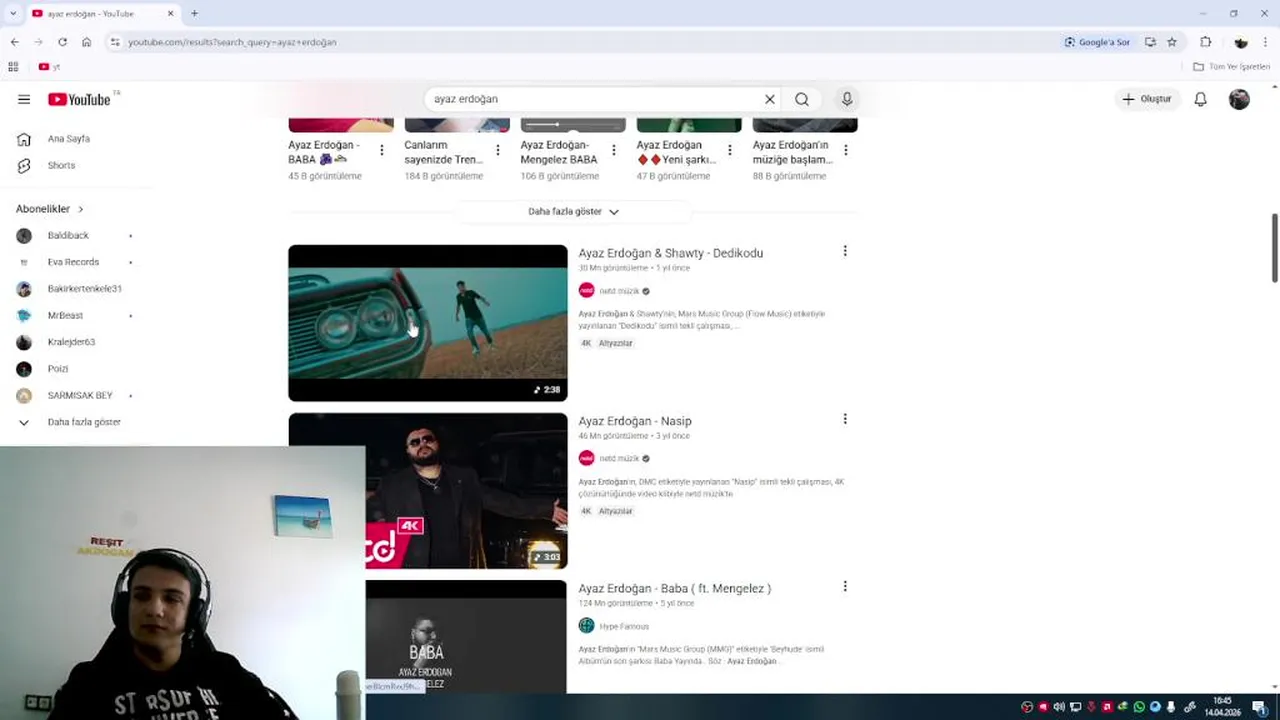Open the YouTube hamburger guide menu
This screenshot has width=1280, height=720.
click(x=24, y=99)
